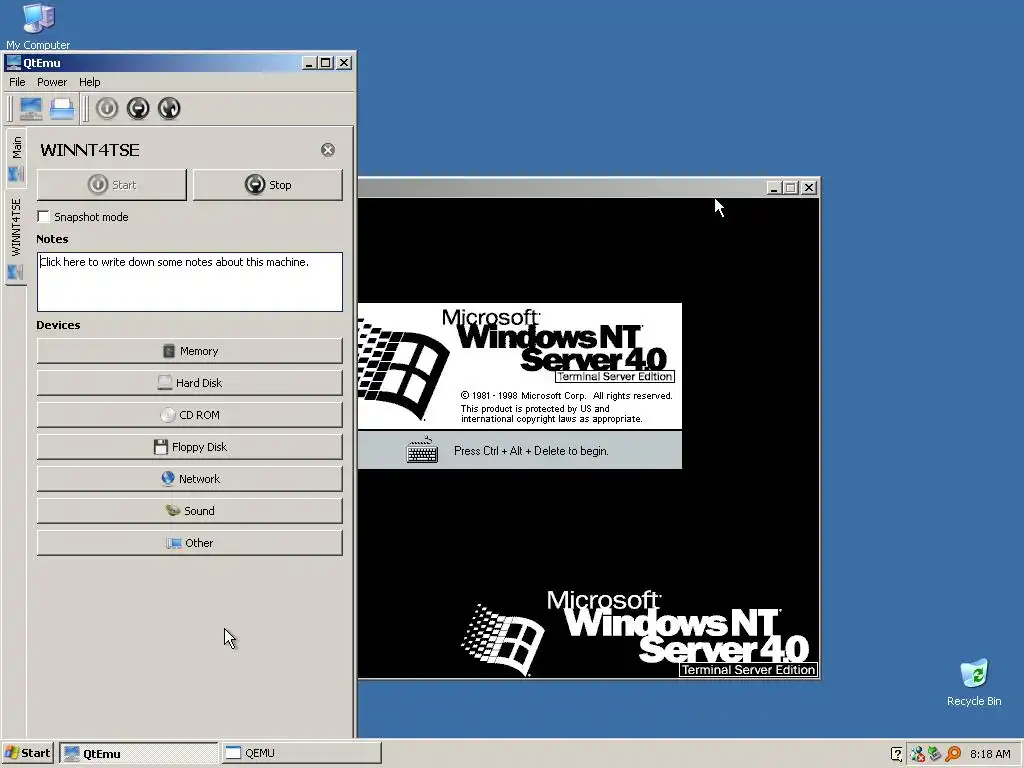Expand the Network device settings

(x=189, y=479)
